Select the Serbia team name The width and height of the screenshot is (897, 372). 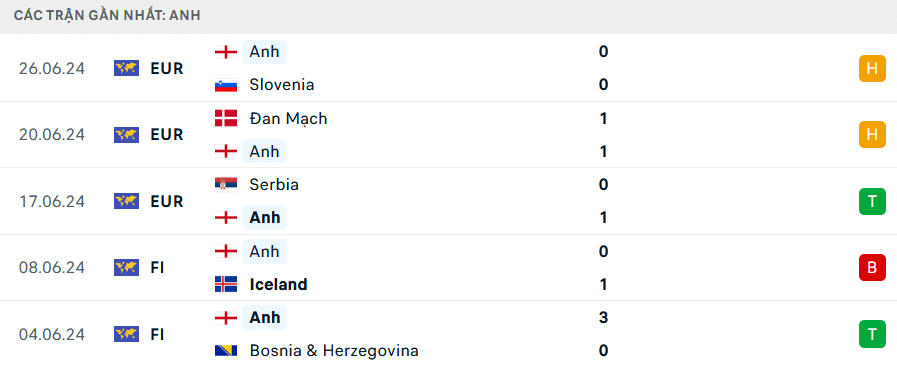tap(274, 185)
